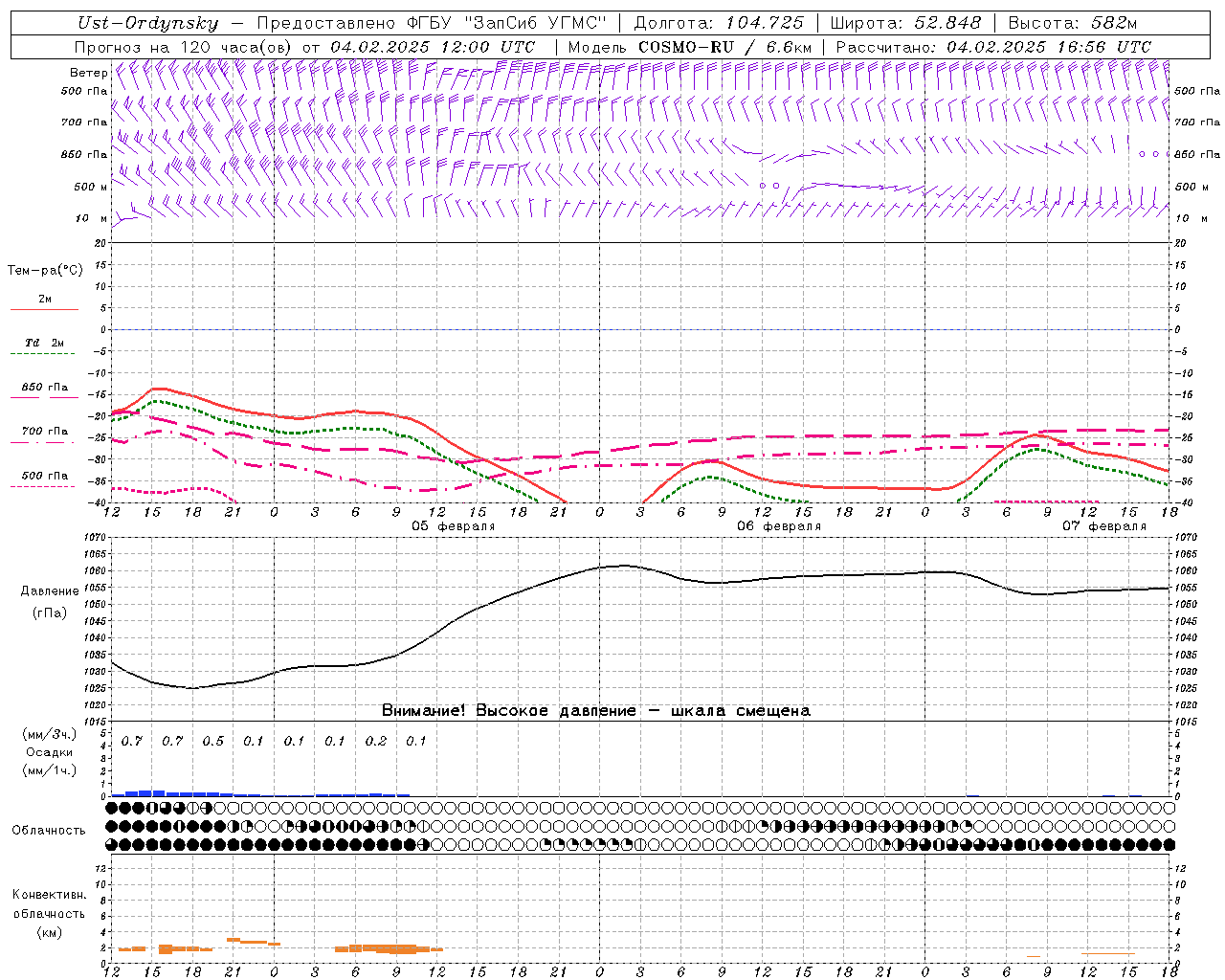The height and width of the screenshot is (980, 1225).
Task: Select the calculation time Рассчитано: 04.02.2025 16:56 UTC
Action: tap(993, 47)
